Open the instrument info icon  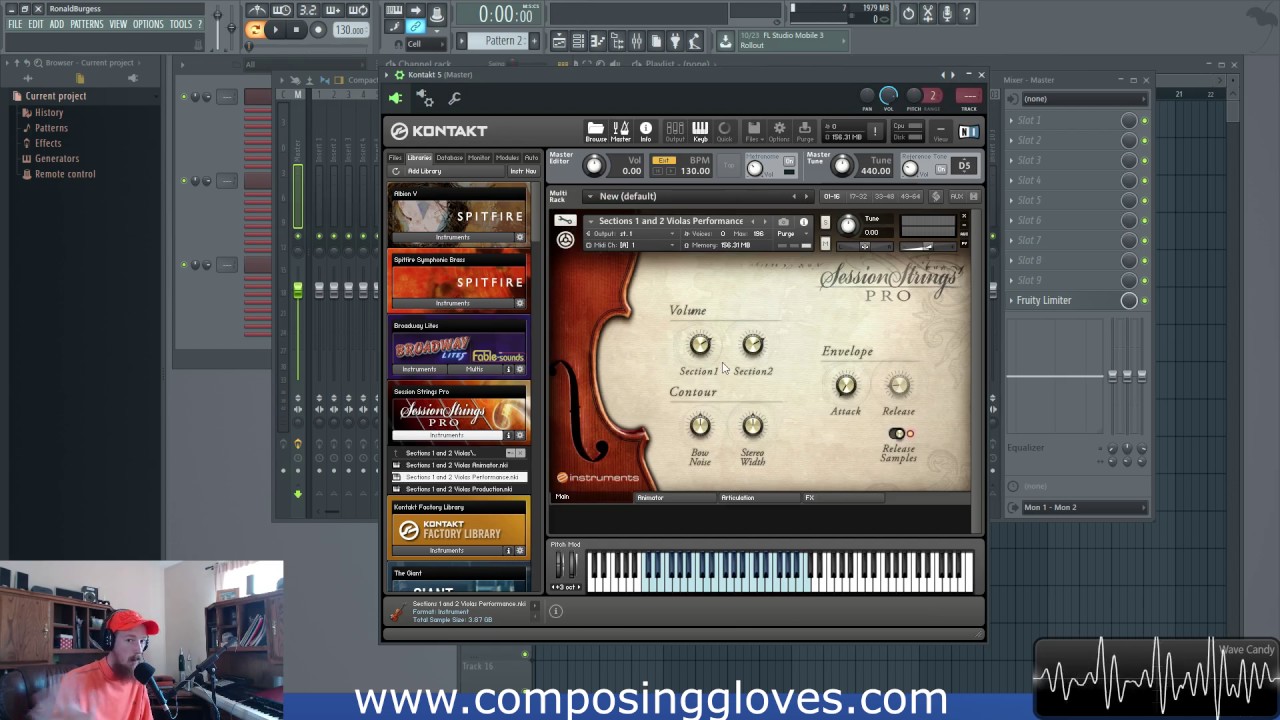tap(803, 222)
